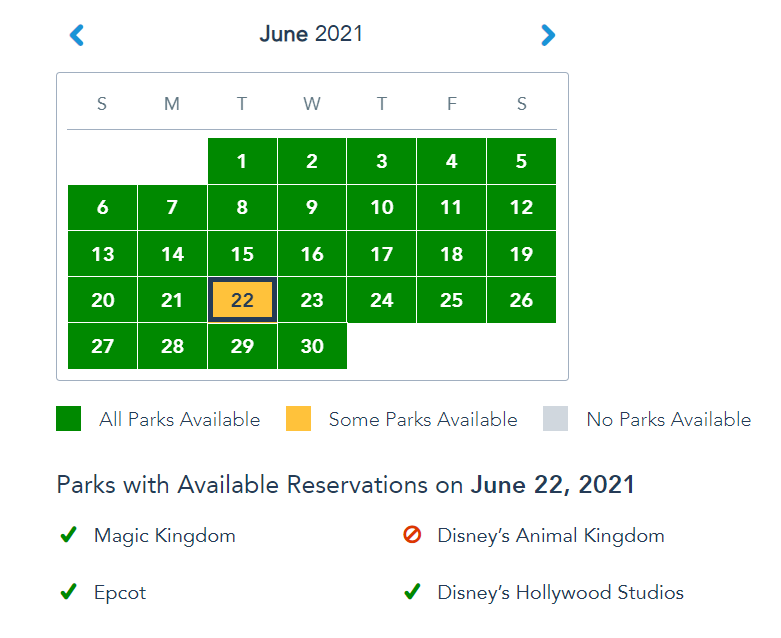Viewport: 781px width, 638px height.
Task: Click the June 2021 month heading
Action: (x=311, y=34)
